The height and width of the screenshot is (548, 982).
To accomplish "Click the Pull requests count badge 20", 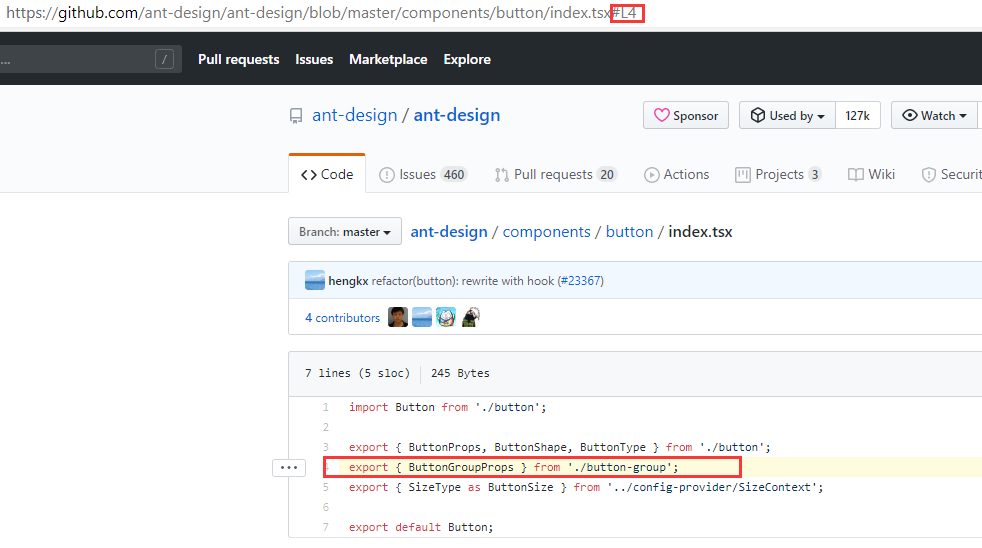I will click(607, 175).
